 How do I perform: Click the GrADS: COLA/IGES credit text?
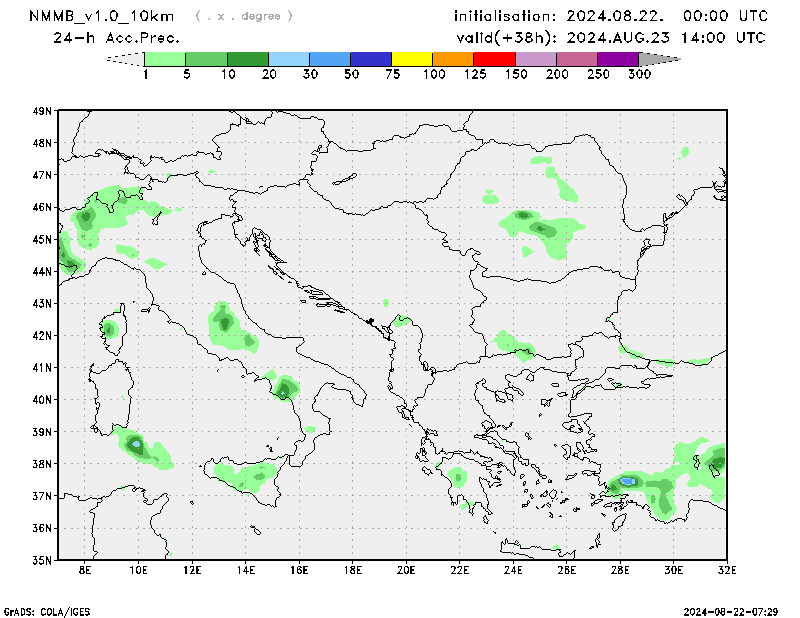46,610
